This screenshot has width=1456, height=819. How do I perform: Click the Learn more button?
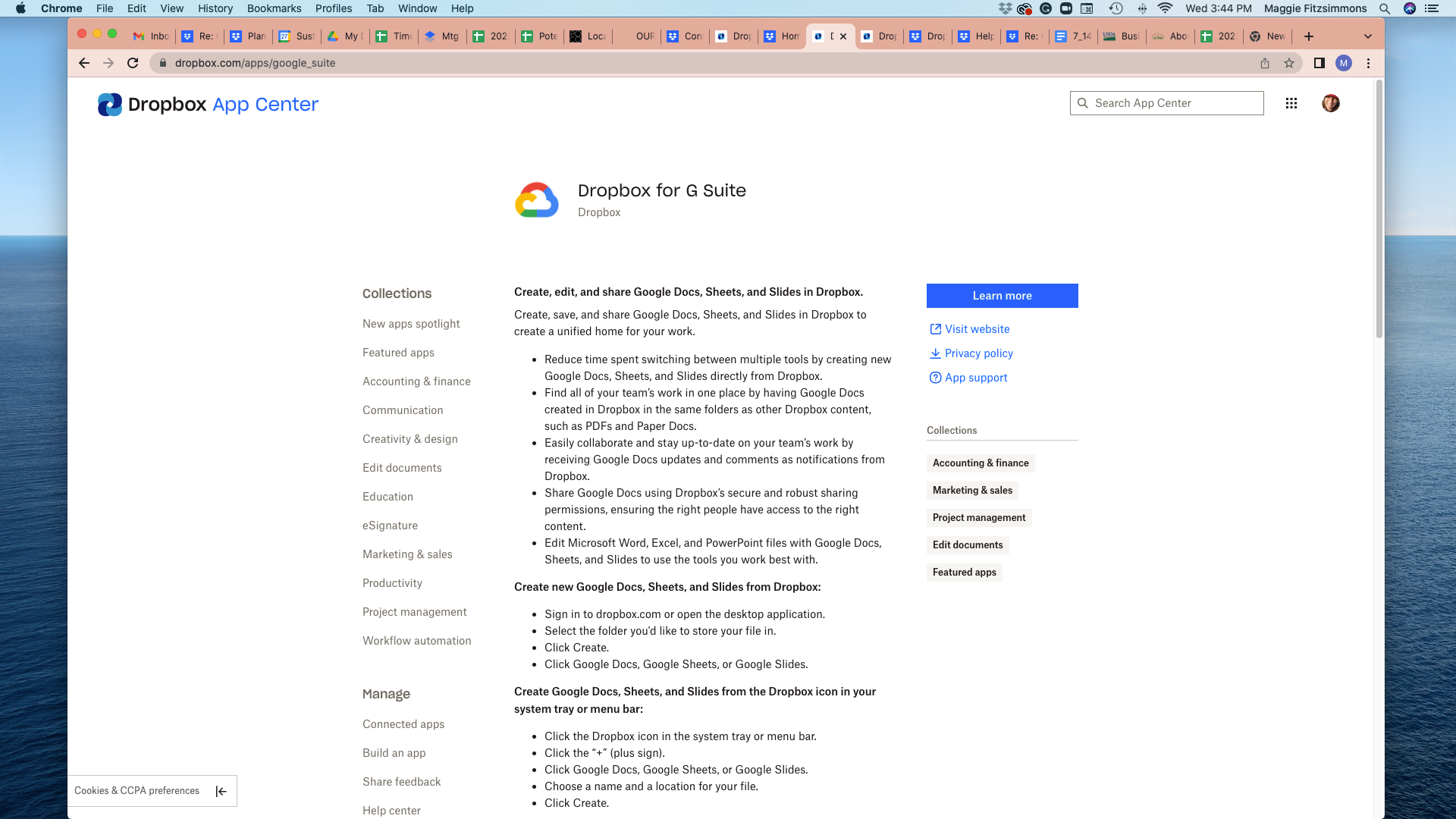[1002, 296]
